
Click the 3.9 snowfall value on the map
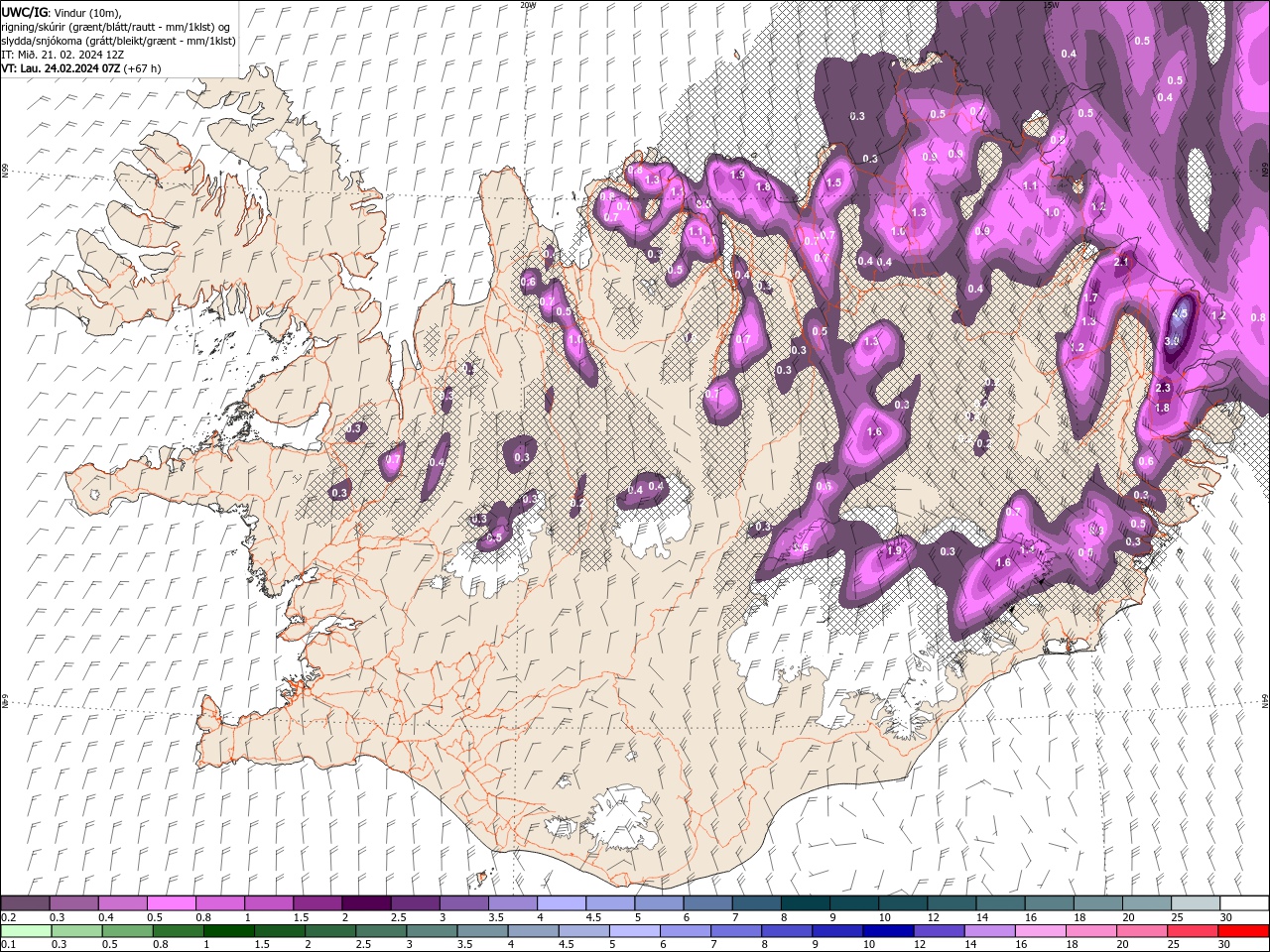tap(1172, 341)
